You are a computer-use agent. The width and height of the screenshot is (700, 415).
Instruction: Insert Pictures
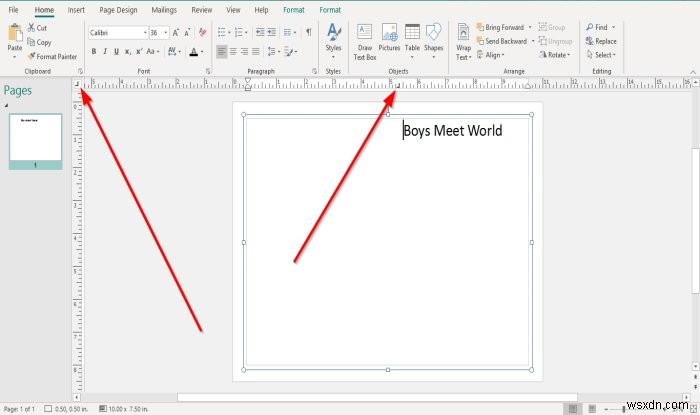pos(389,37)
